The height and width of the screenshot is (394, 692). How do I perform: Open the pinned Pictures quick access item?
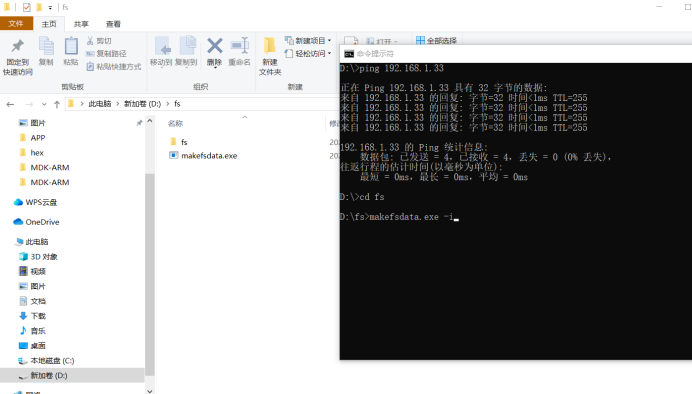pyautogui.click(x=32, y=123)
